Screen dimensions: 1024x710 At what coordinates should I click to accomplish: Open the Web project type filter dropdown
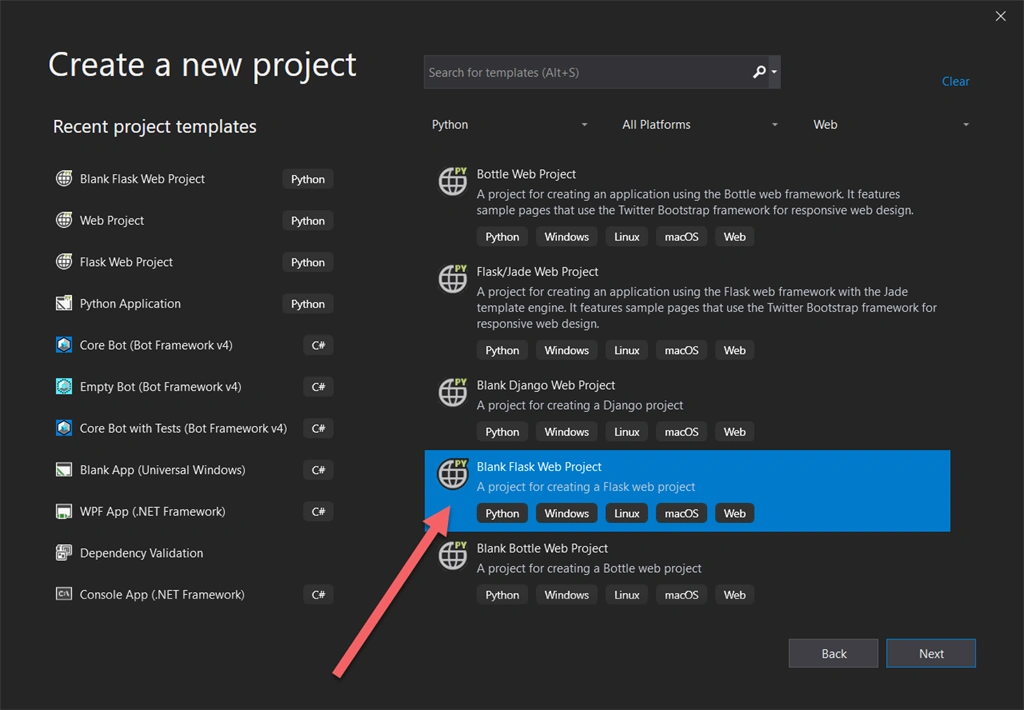[x=891, y=125]
